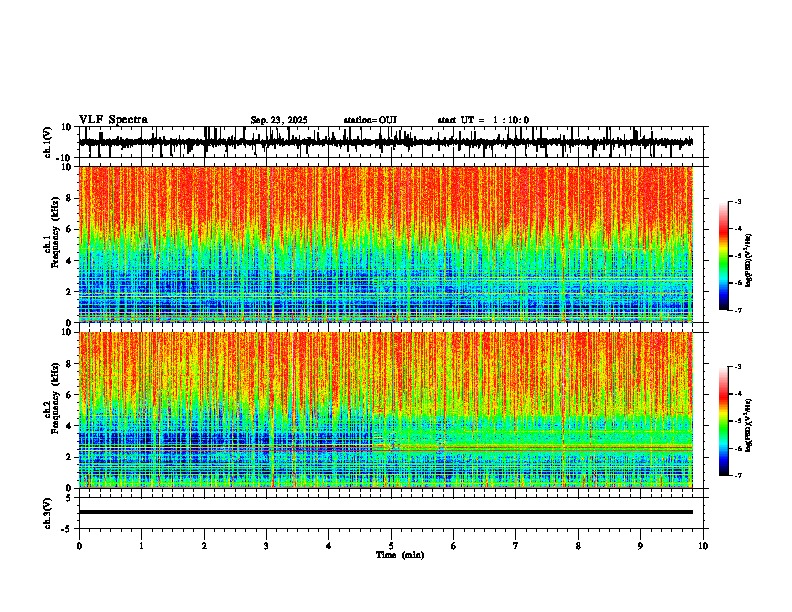Click the ch.2 log(PSD) colorbar caption
The width and height of the screenshot is (792, 612).
tap(749, 425)
